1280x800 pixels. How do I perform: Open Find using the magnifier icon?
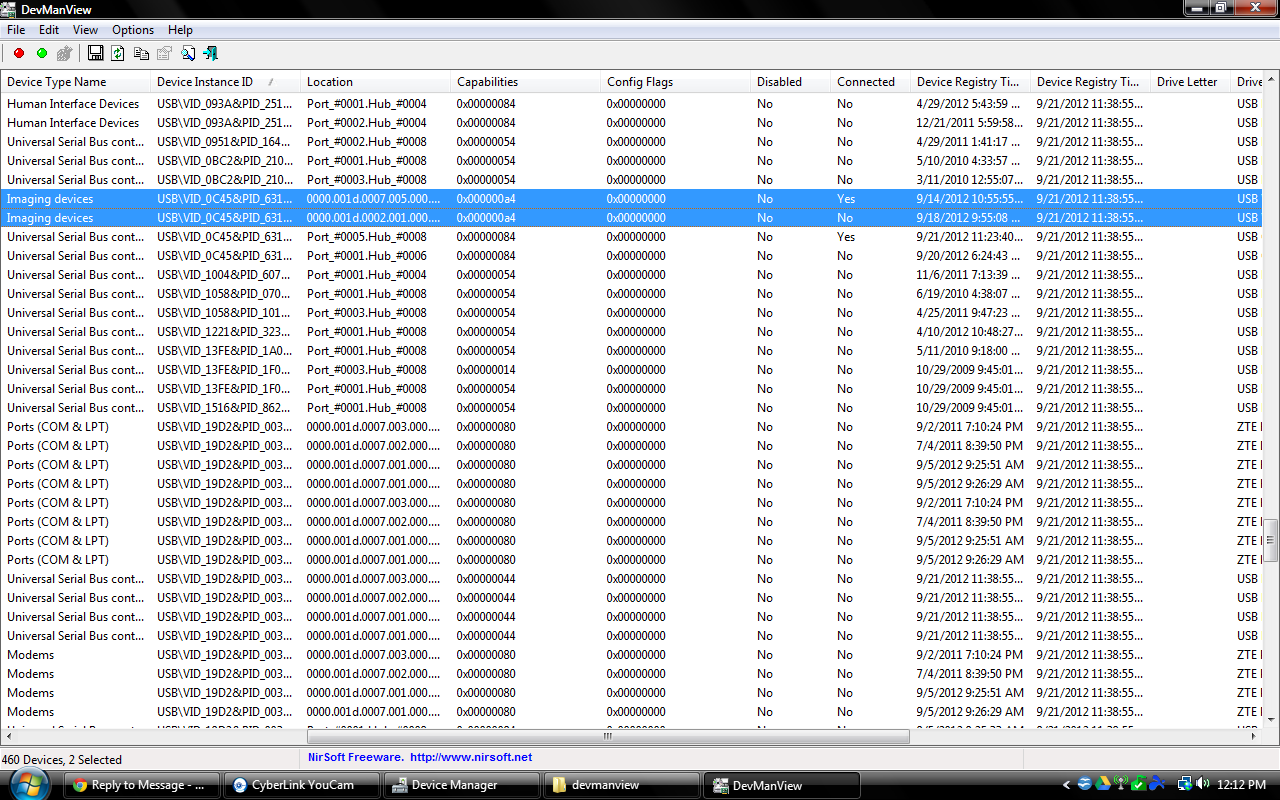(187, 53)
